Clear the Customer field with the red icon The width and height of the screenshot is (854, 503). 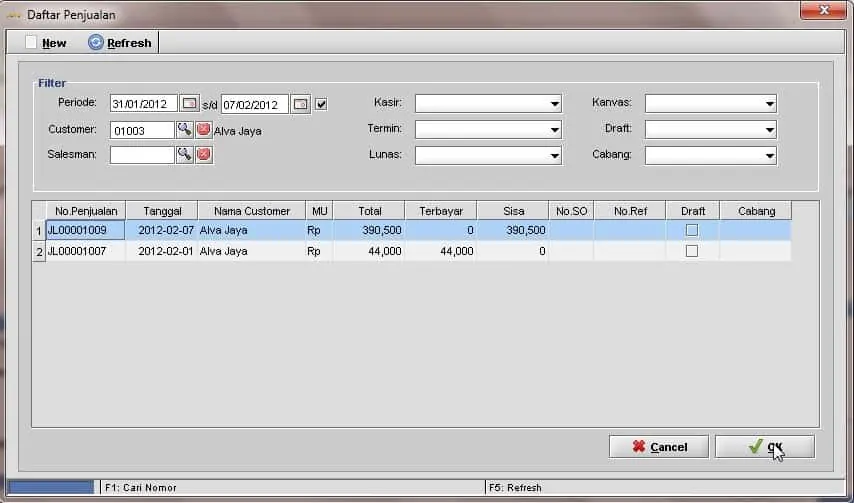(x=204, y=130)
